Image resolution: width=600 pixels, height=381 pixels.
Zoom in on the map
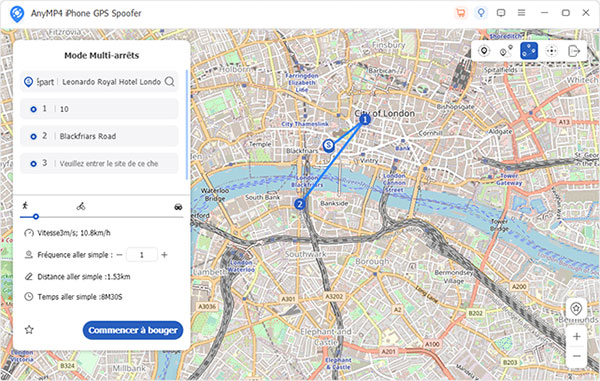577,337
